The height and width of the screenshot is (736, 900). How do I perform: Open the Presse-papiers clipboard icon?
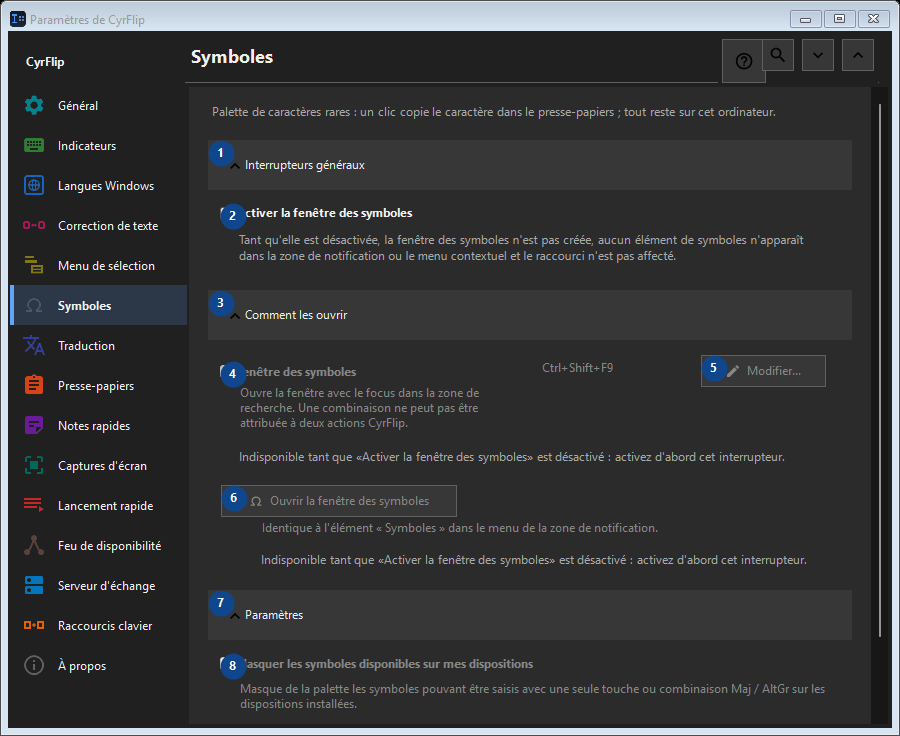tap(34, 385)
